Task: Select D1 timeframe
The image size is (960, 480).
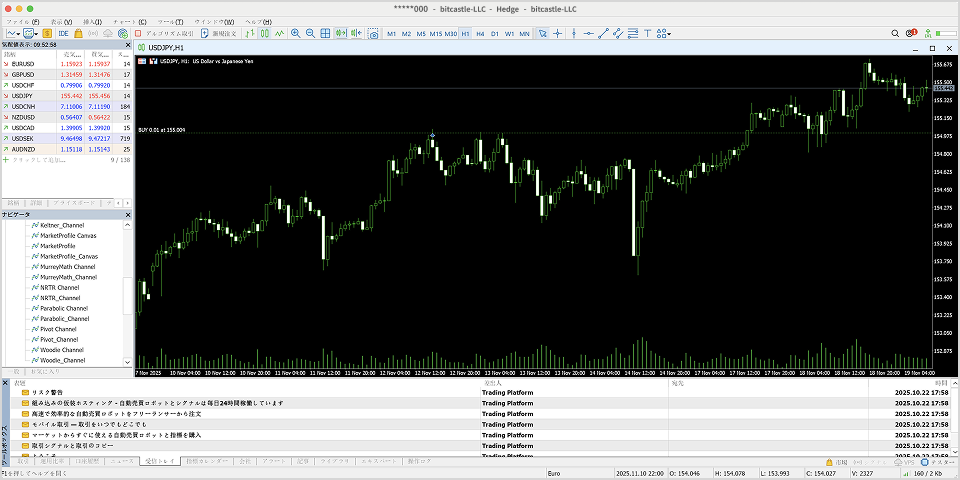Action: point(495,34)
